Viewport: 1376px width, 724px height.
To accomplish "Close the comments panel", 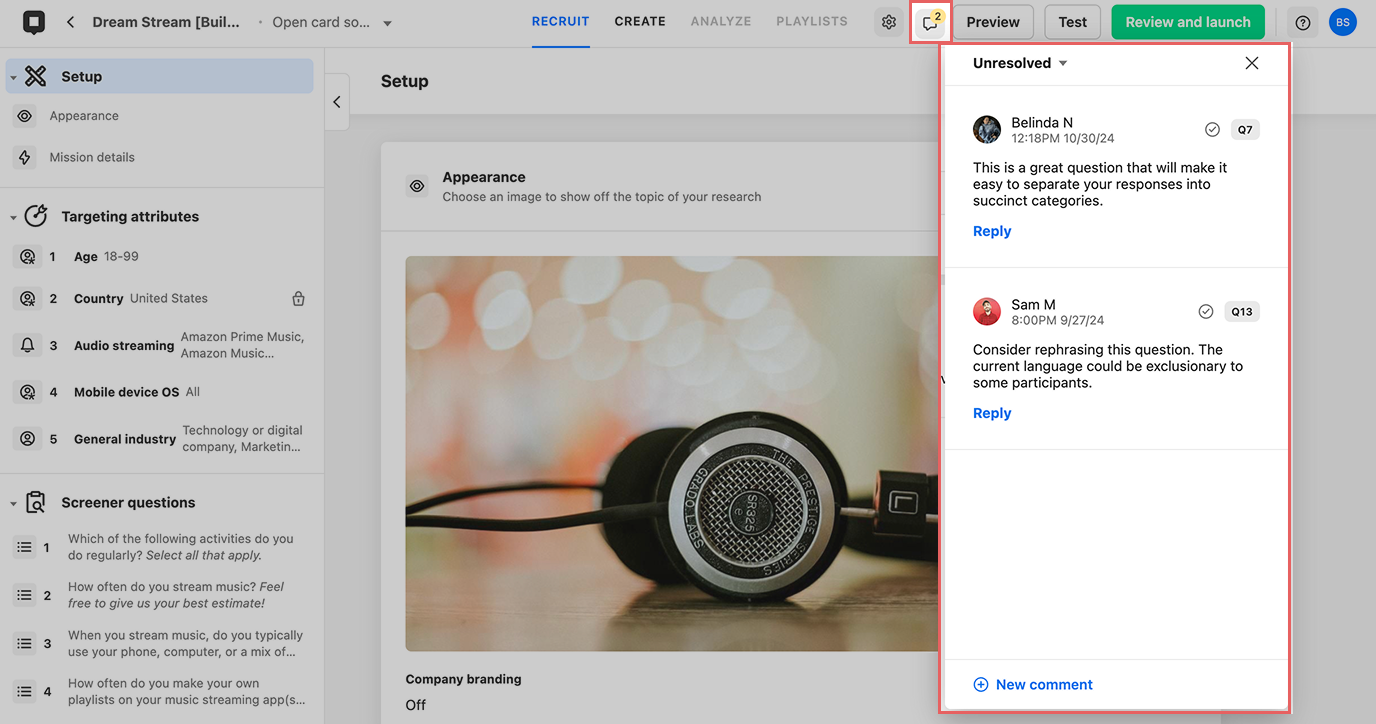I will [1252, 63].
